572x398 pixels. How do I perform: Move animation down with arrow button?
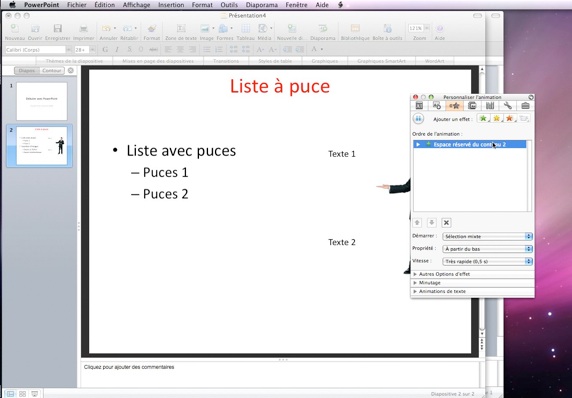pos(432,223)
